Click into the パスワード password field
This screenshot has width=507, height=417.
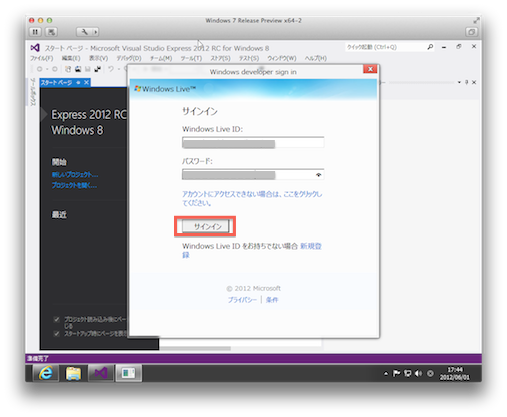pos(253,175)
